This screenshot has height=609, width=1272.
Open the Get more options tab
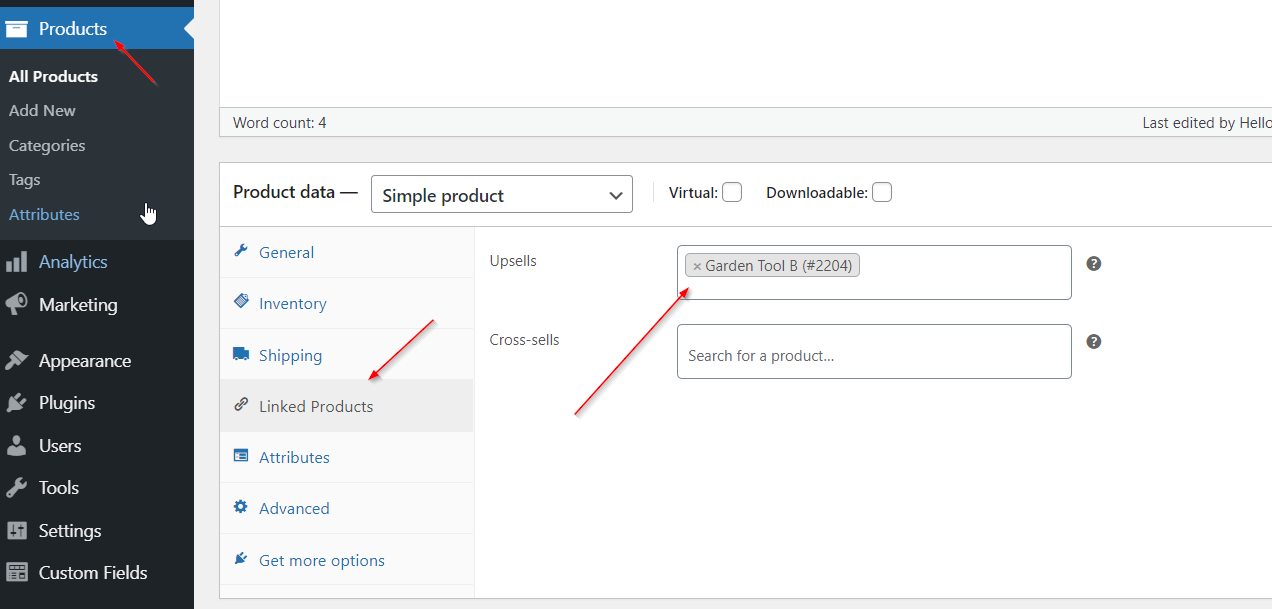[x=321, y=561]
